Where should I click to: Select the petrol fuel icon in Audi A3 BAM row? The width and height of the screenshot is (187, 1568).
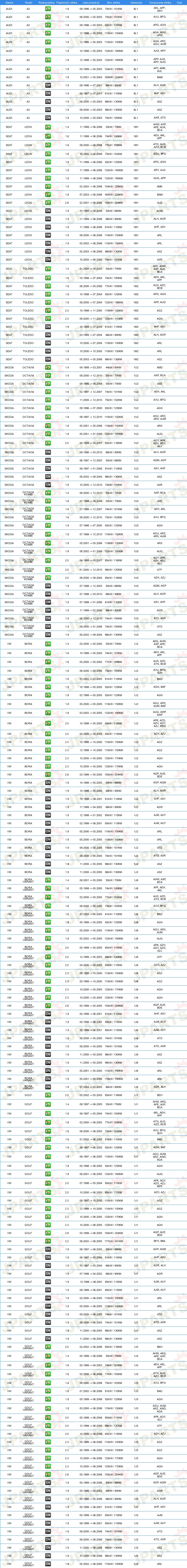[48, 77]
